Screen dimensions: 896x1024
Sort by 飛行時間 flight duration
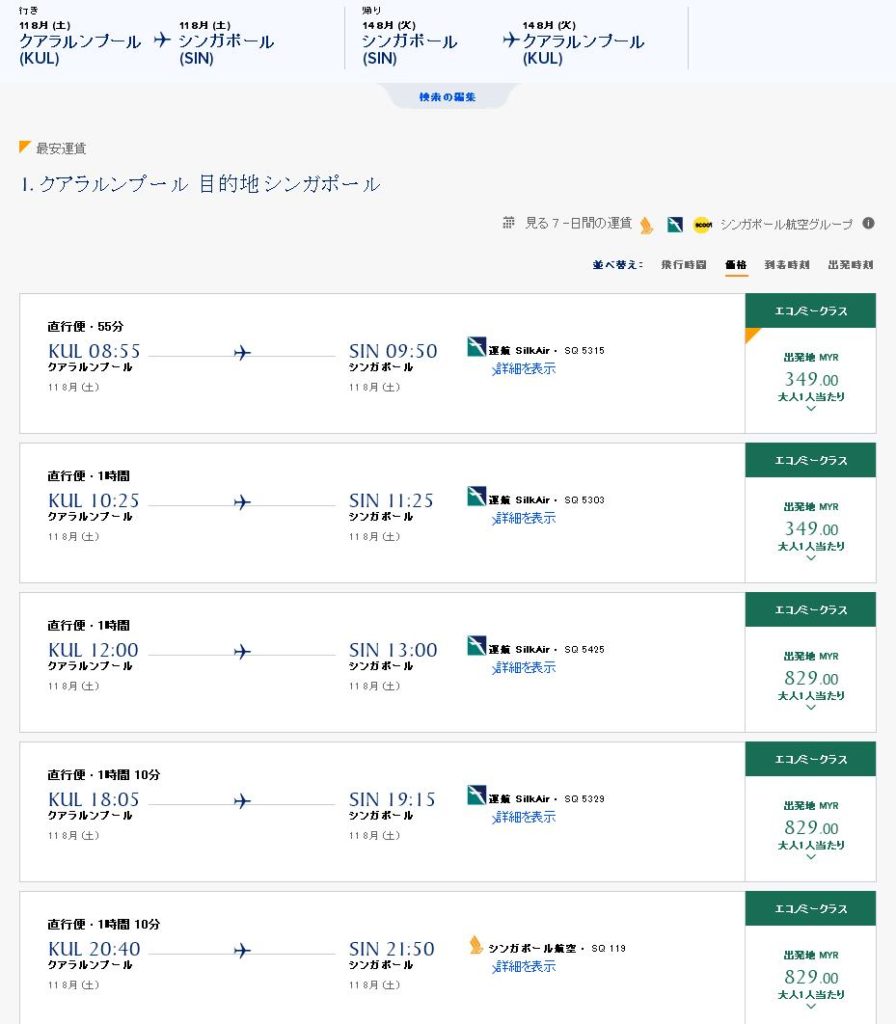(x=683, y=264)
